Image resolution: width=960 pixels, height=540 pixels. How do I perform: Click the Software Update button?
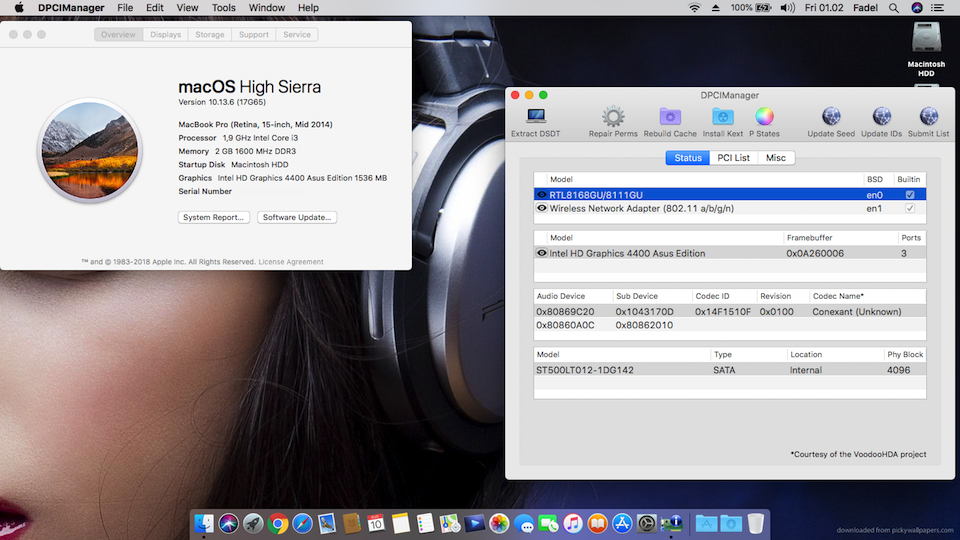pos(297,217)
